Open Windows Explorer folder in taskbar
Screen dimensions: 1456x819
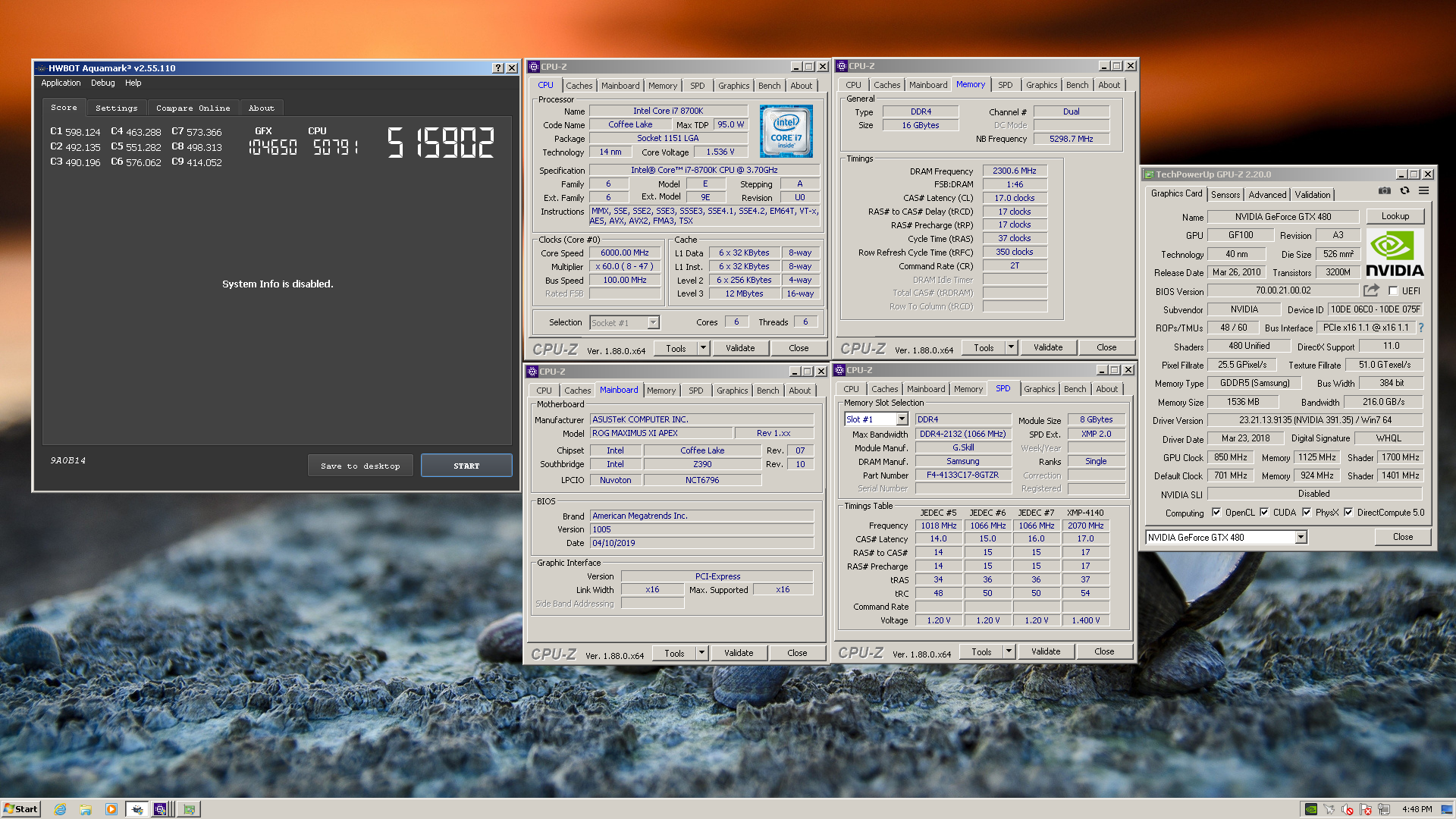86,809
